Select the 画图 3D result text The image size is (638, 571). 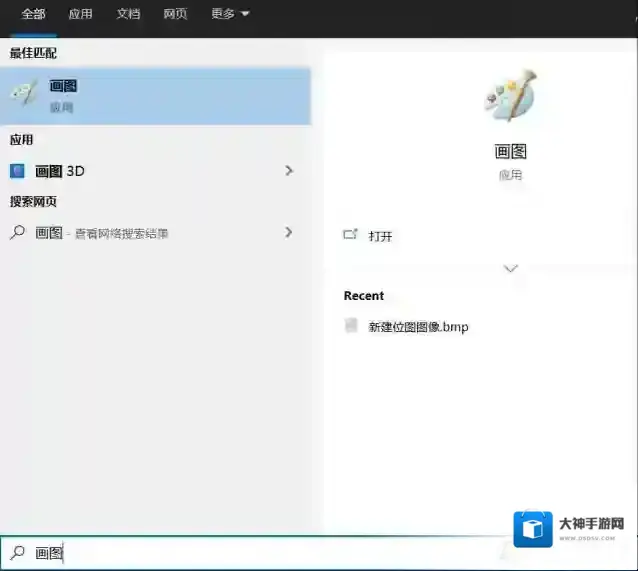pos(60,171)
